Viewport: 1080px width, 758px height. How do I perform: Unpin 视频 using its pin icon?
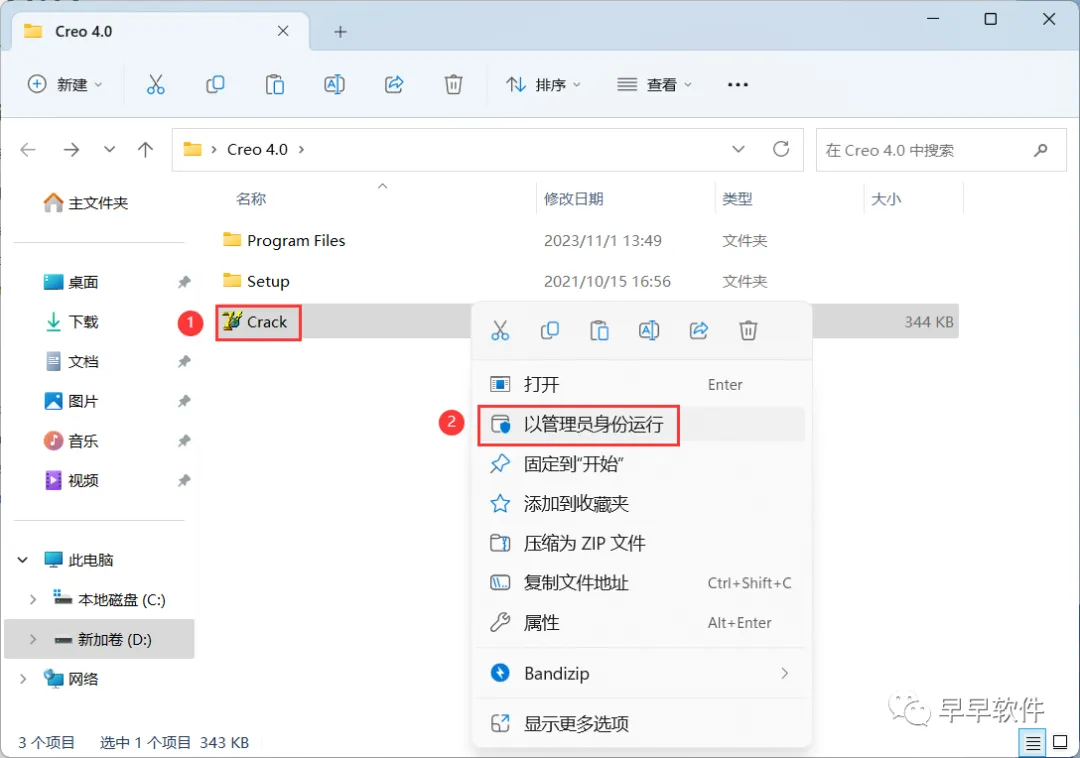[x=184, y=481]
